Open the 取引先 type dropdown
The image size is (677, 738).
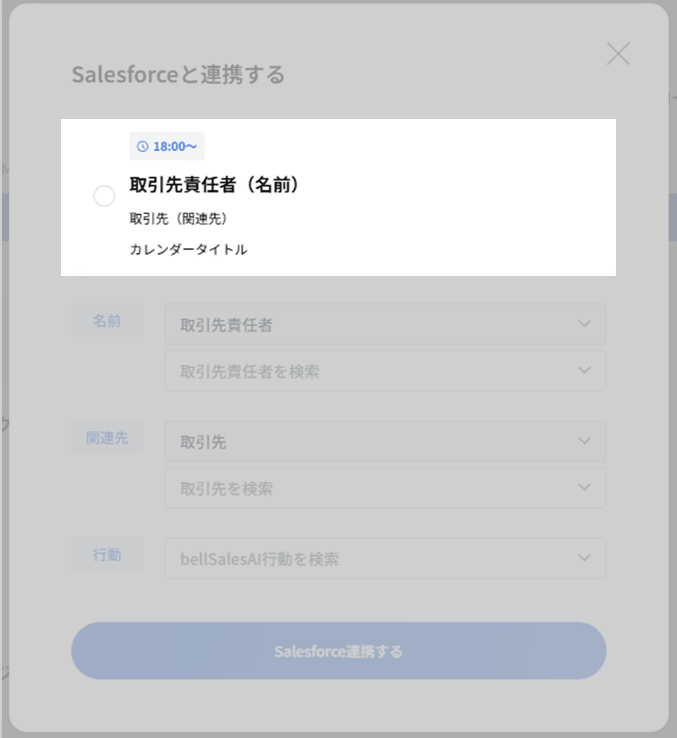pyautogui.click(x=370, y=441)
